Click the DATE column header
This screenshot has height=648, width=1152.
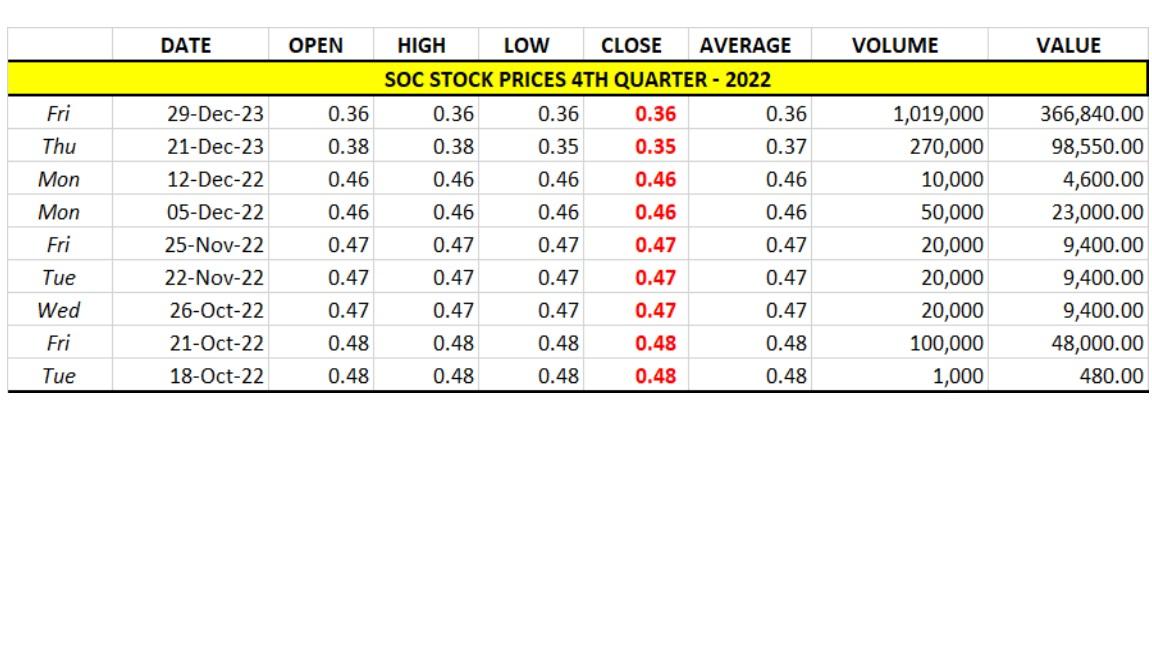[186, 46]
